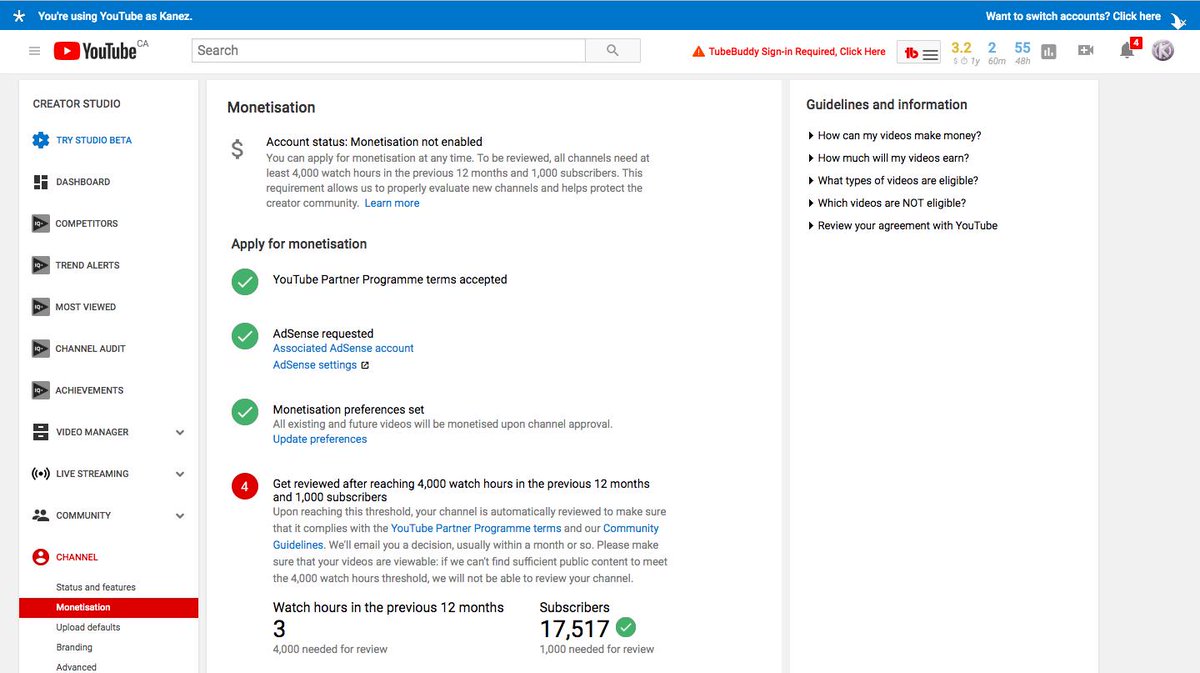The width and height of the screenshot is (1200, 673).
Task: Click the Dashboard grid icon
Action: pos(41,182)
